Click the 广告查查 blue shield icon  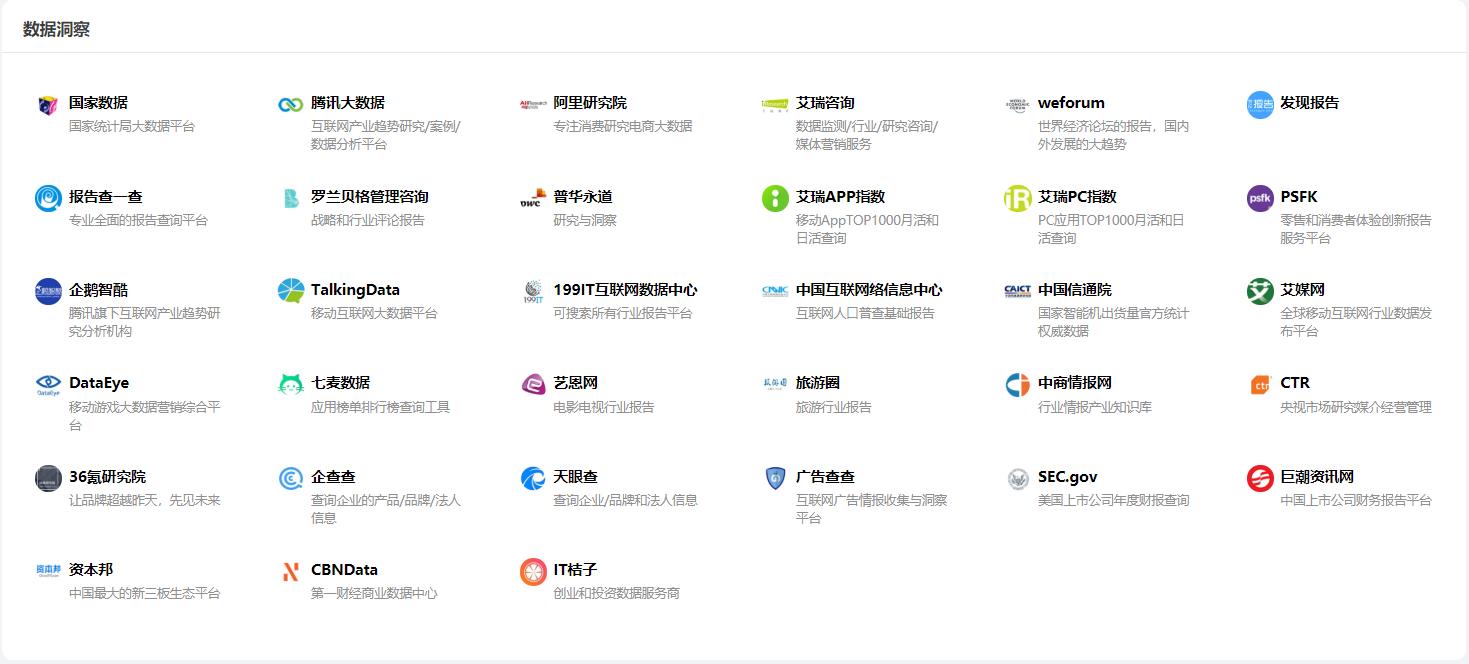[774, 478]
